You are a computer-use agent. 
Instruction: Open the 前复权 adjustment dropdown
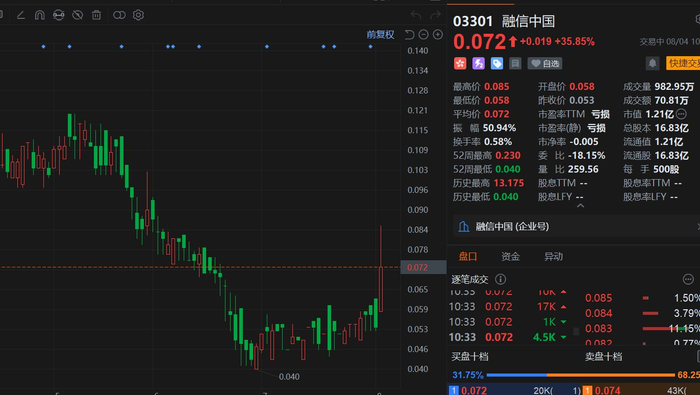380,34
